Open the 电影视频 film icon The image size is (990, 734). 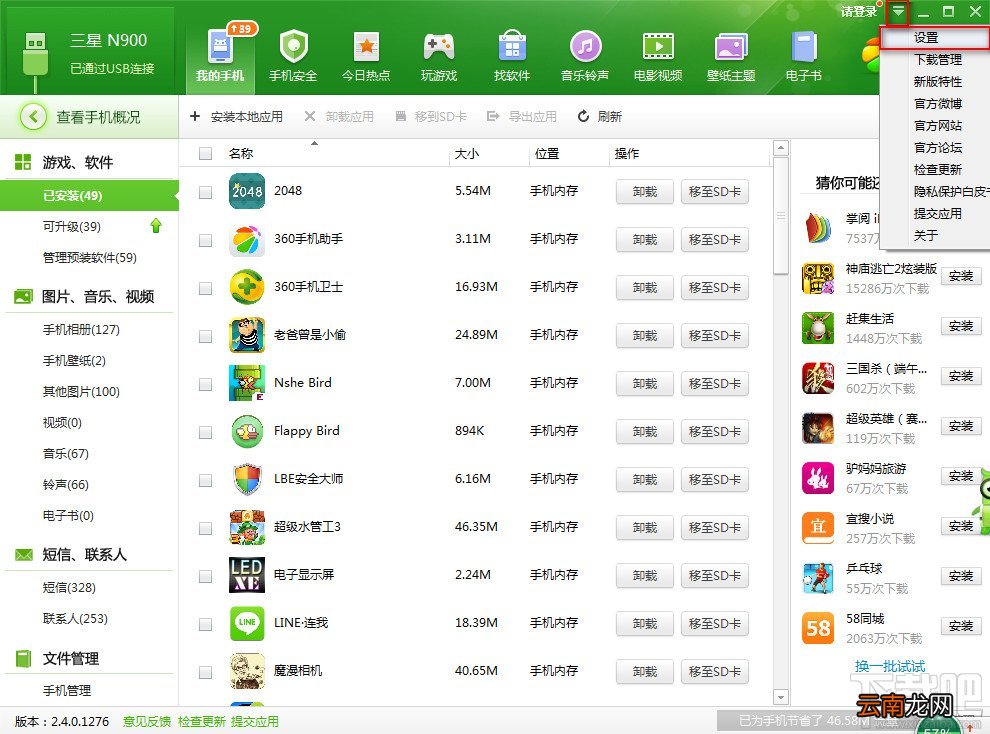pos(658,46)
